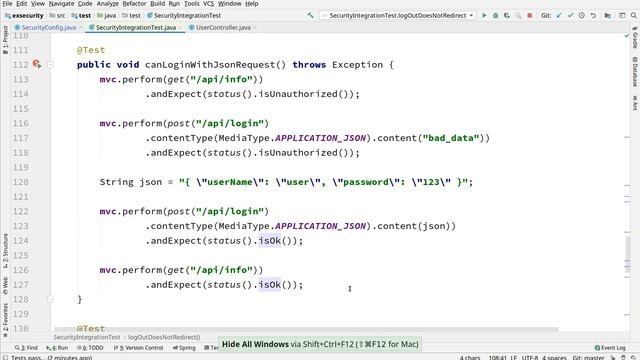Image resolution: width=640 pixels, height=360 pixels.
Task: Open the File menu
Action: tap(7, 4)
